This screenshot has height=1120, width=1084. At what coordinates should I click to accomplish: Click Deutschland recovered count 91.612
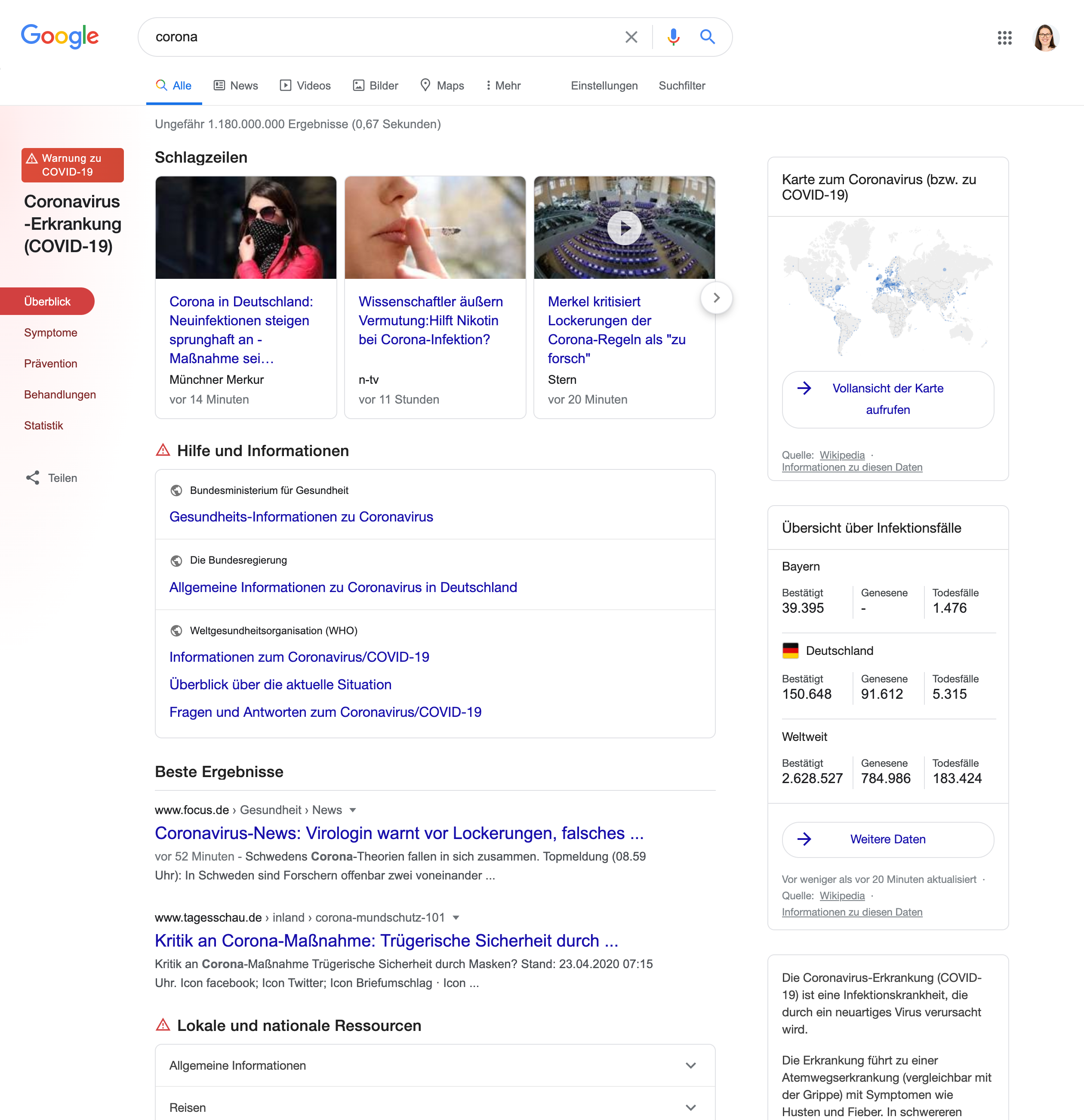click(x=882, y=694)
